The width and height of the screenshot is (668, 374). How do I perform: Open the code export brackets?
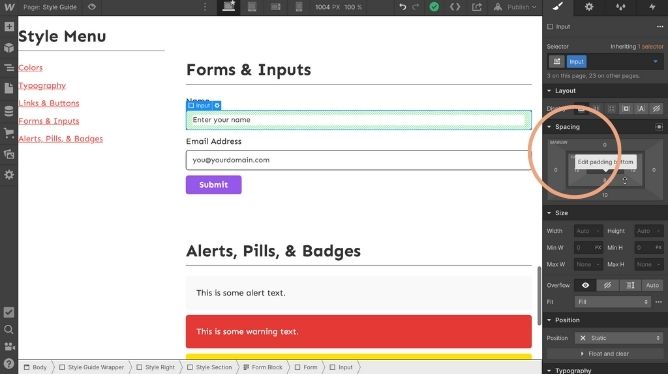coord(455,7)
